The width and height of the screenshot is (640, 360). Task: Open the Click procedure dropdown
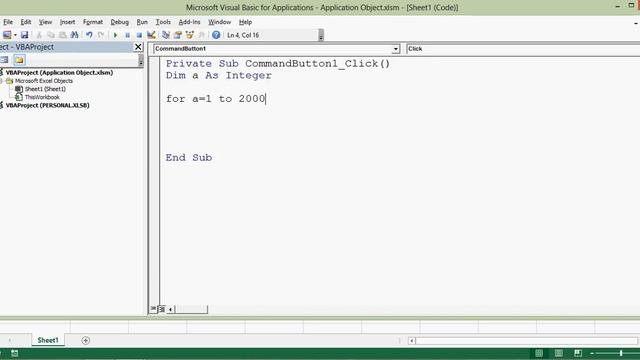pyautogui.click(x=522, y=49)
